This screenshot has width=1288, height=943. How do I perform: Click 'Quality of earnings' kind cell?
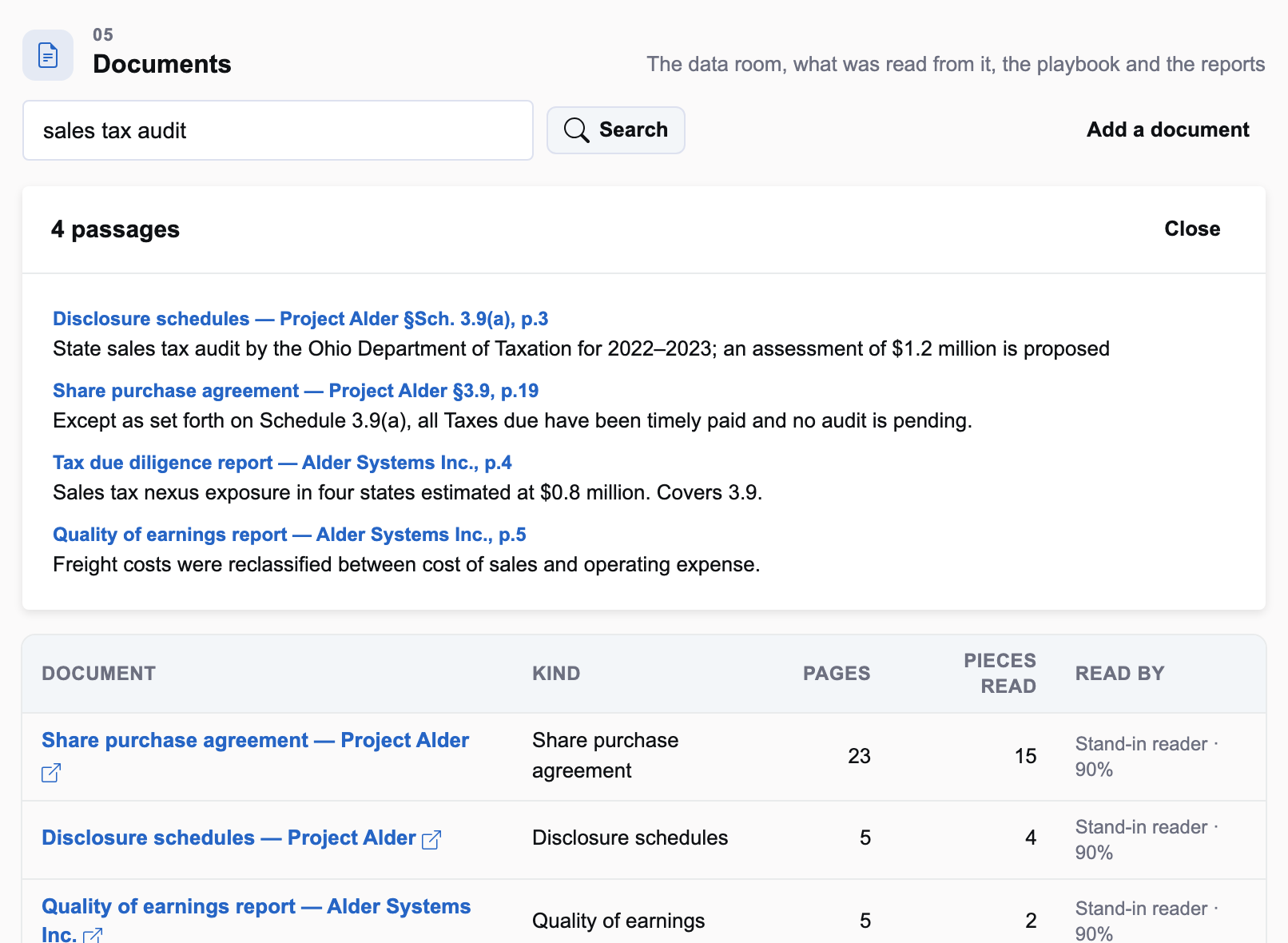[618, 921]
